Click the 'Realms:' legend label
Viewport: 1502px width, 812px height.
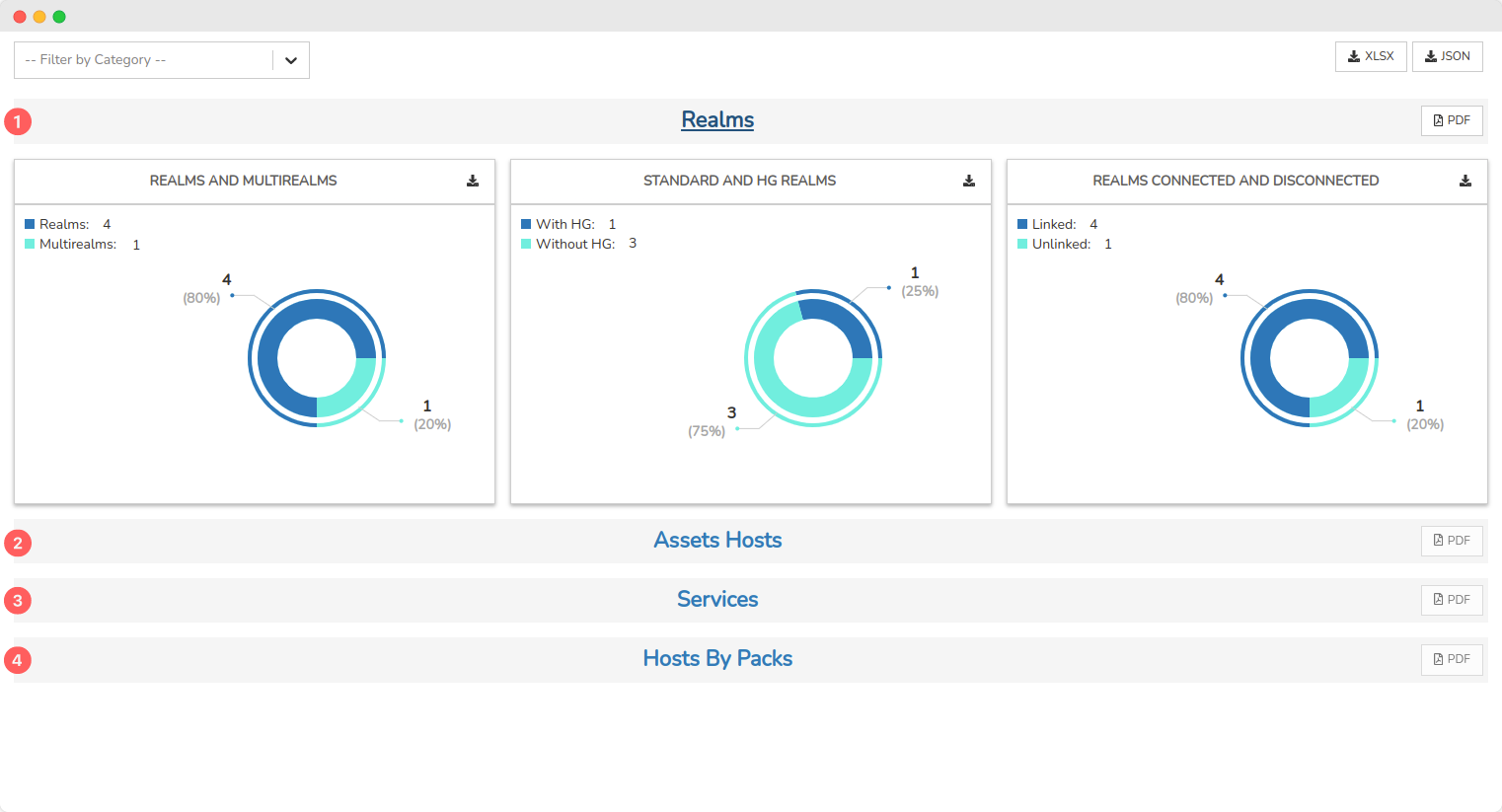[x=64, y=224]
